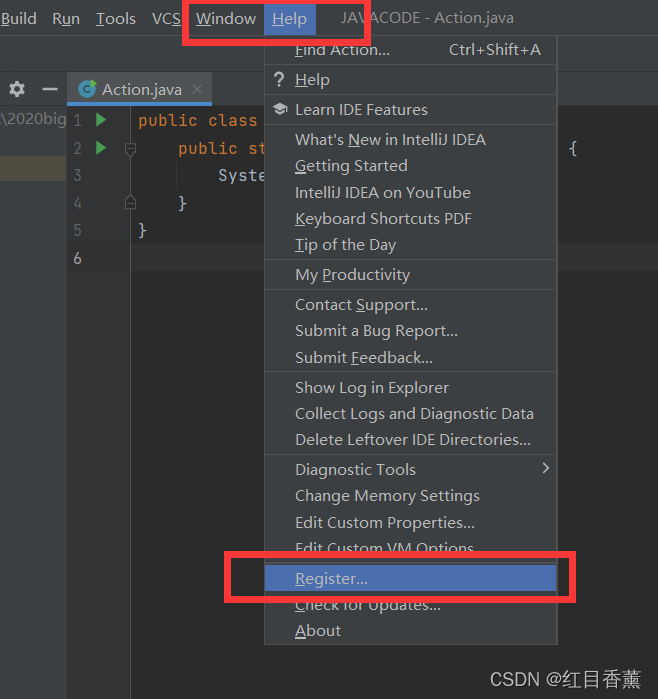Choose Change Memory Settings

411,496
